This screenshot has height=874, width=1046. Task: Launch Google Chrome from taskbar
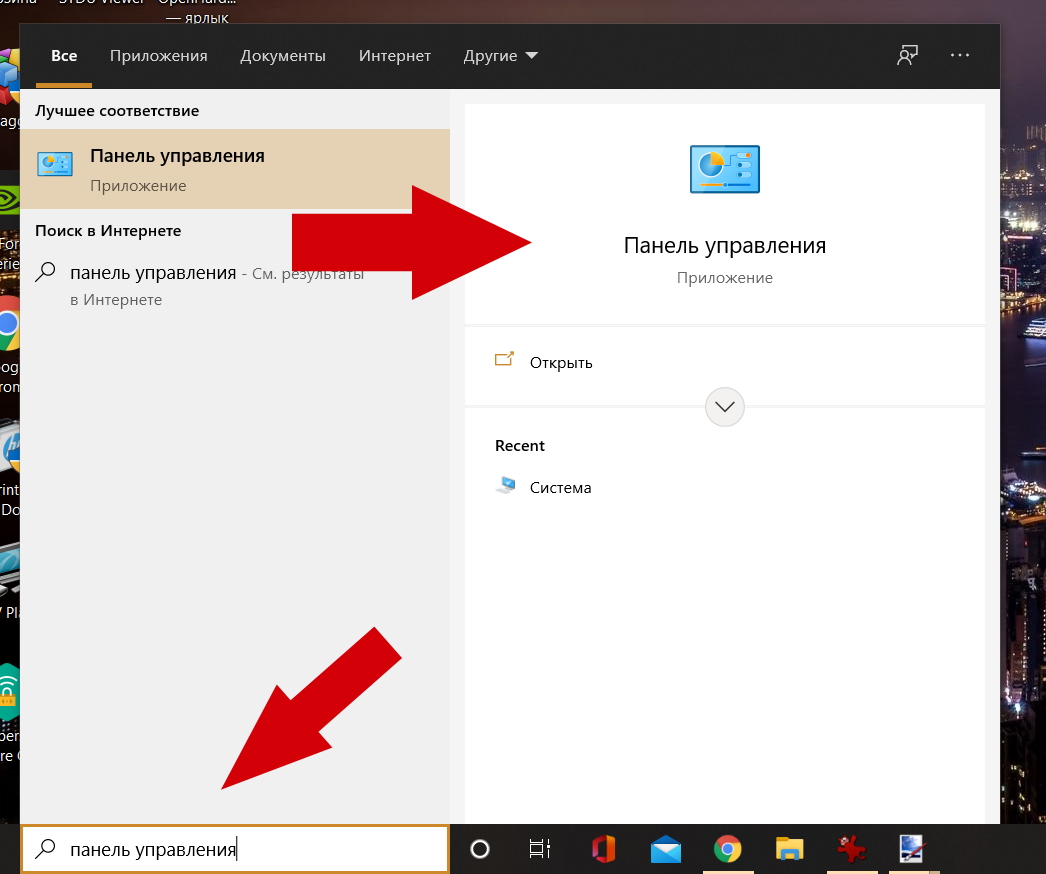click(x=727, y=849)
